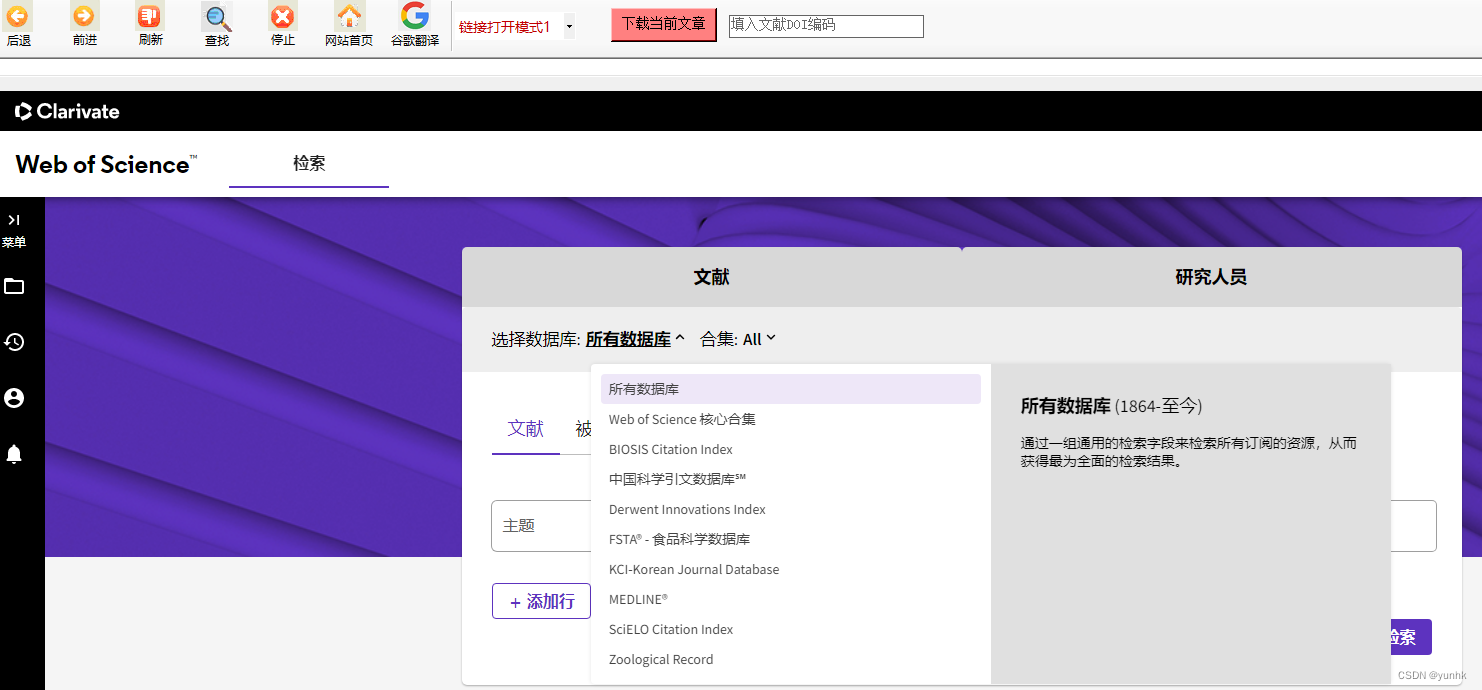This screenshot has height=690, width=1482.
Task: Open the user profile icon in sidebar
Action: coord(14,398)
